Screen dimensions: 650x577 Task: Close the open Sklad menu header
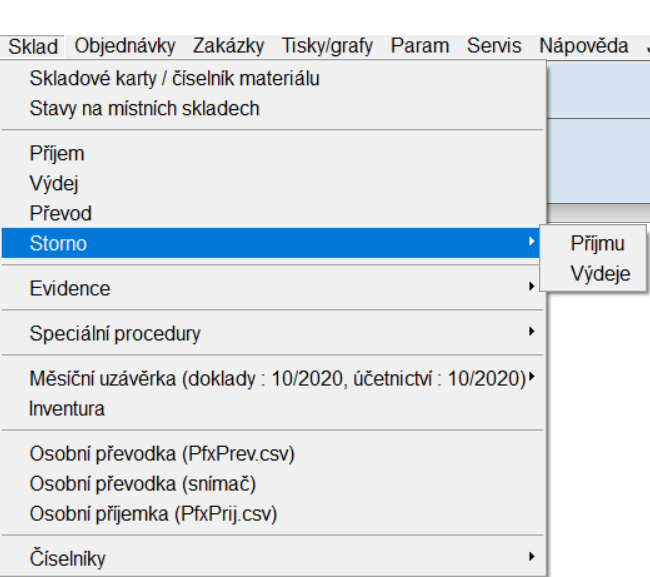32,47
